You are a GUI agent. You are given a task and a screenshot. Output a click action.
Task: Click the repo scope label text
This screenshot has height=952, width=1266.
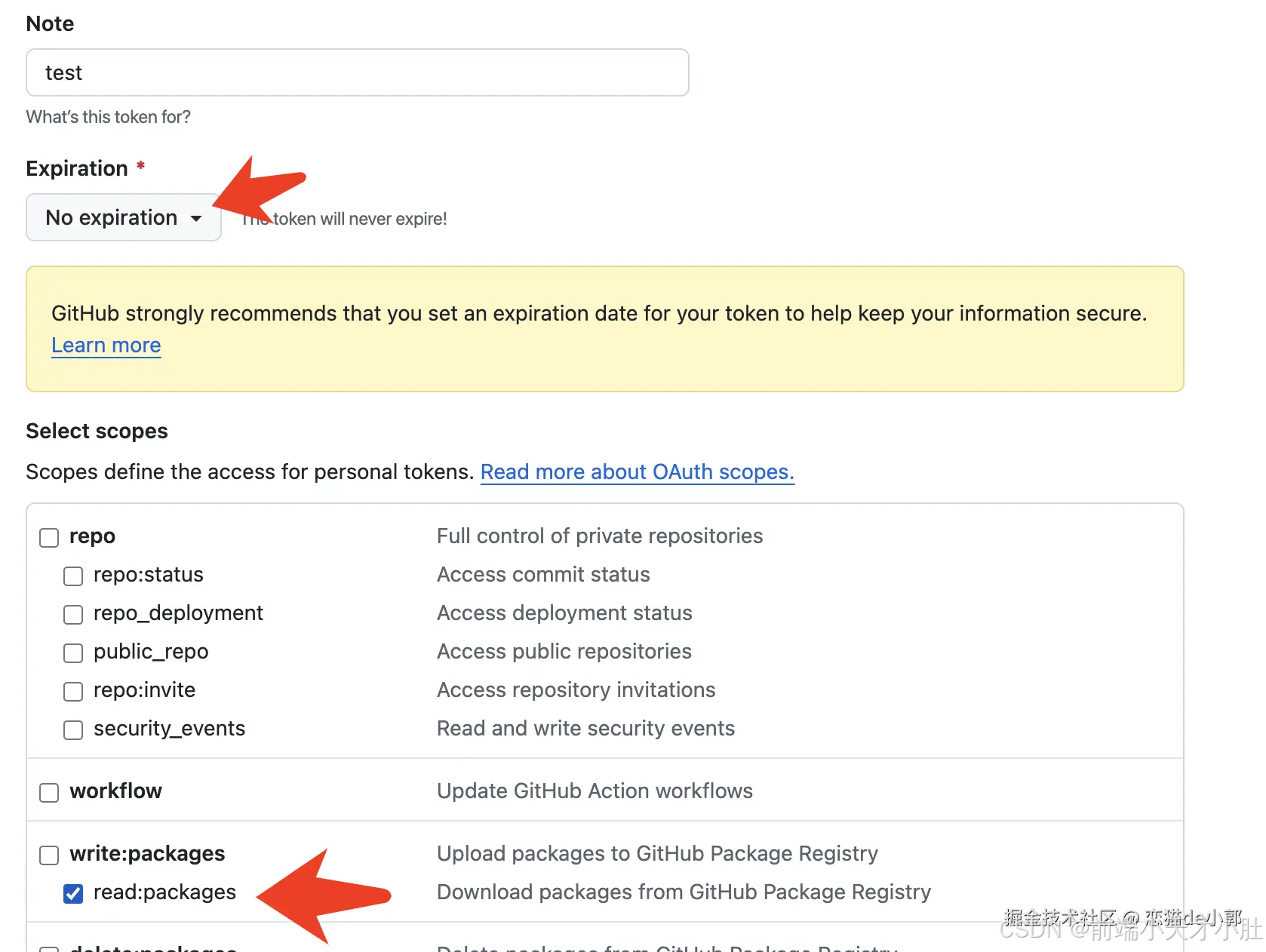tap(91, 536)
